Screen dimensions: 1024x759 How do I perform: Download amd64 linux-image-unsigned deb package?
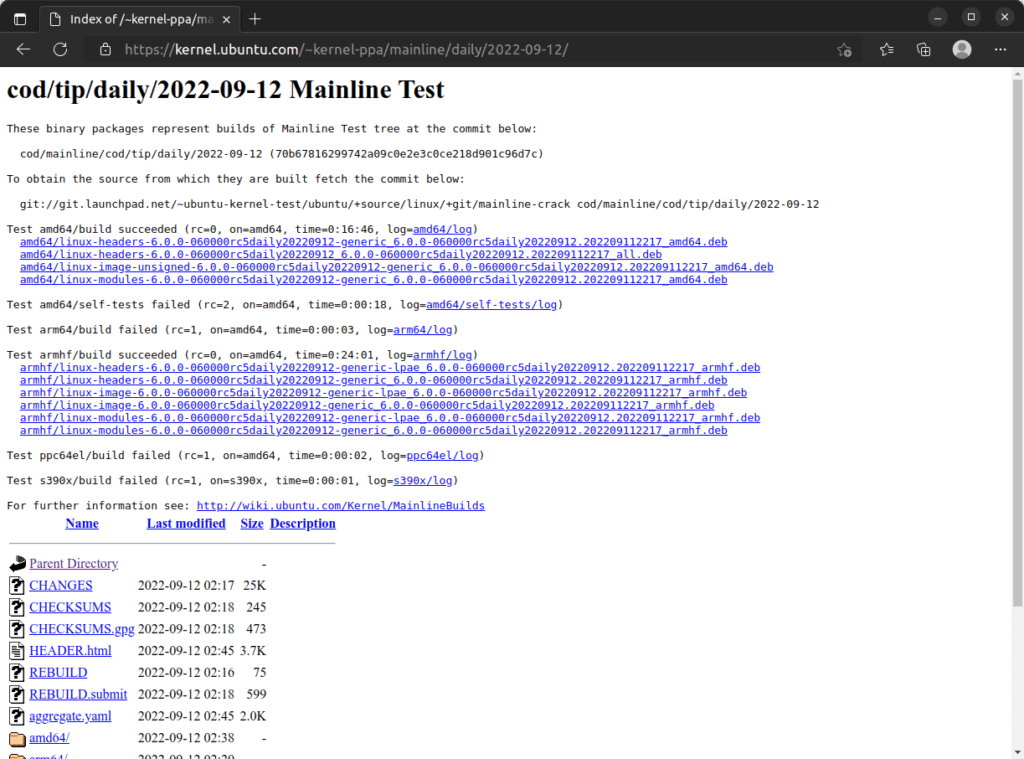click(x=396, y=267)
